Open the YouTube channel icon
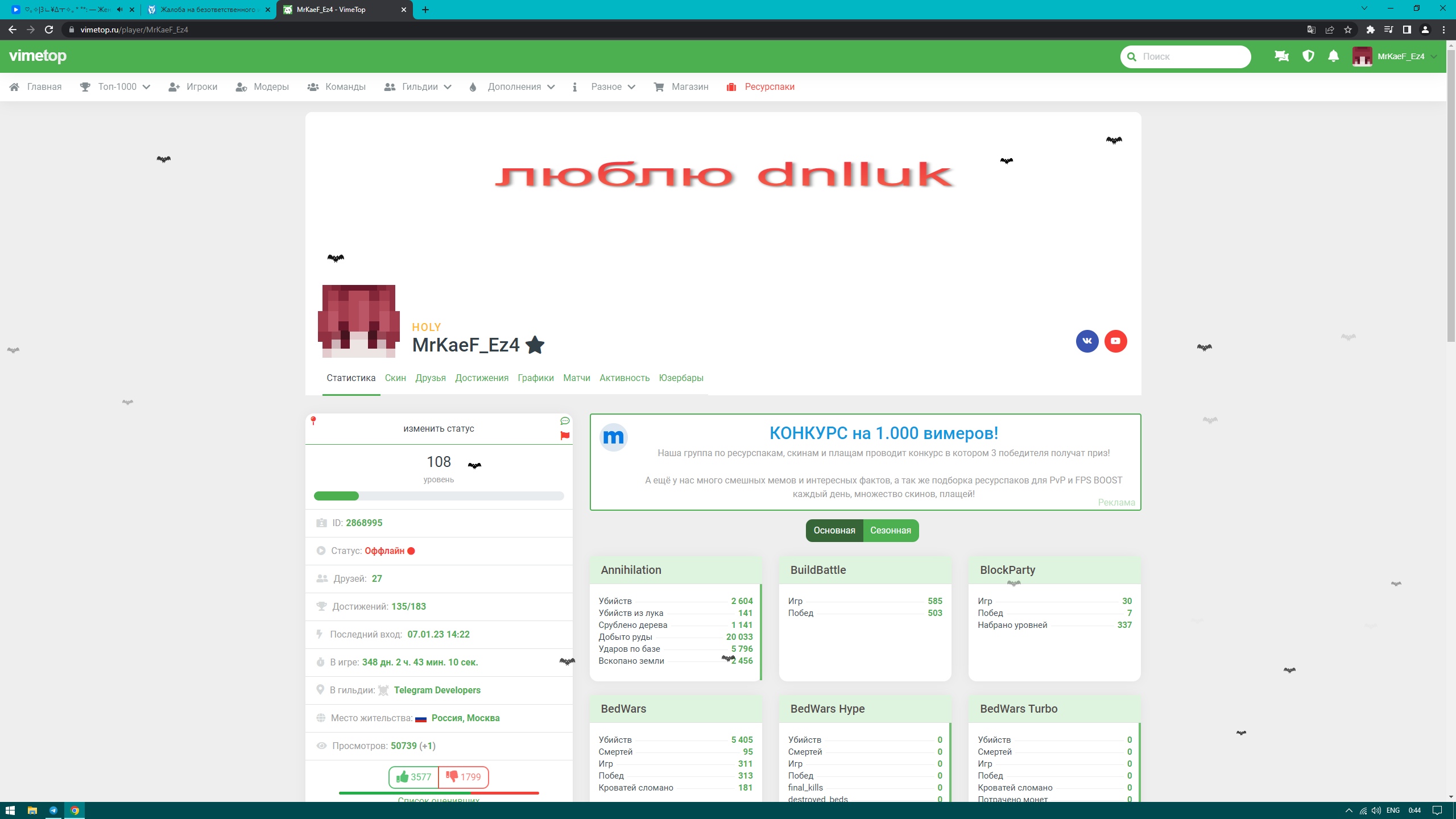This screenshot has width=1456, height=819. [1115, 341]
